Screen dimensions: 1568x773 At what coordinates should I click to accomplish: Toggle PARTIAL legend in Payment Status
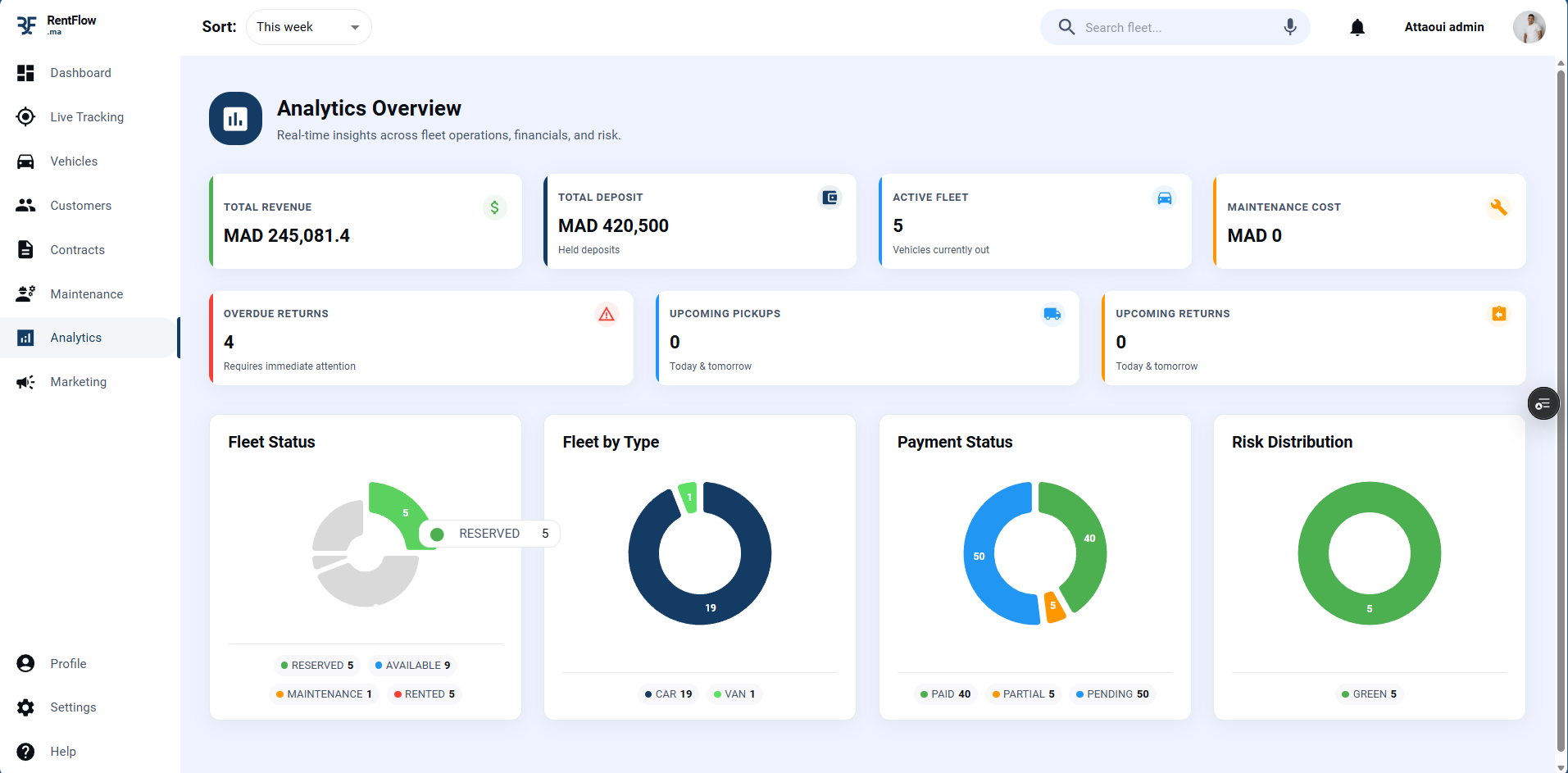click(x=1024, y=694)
